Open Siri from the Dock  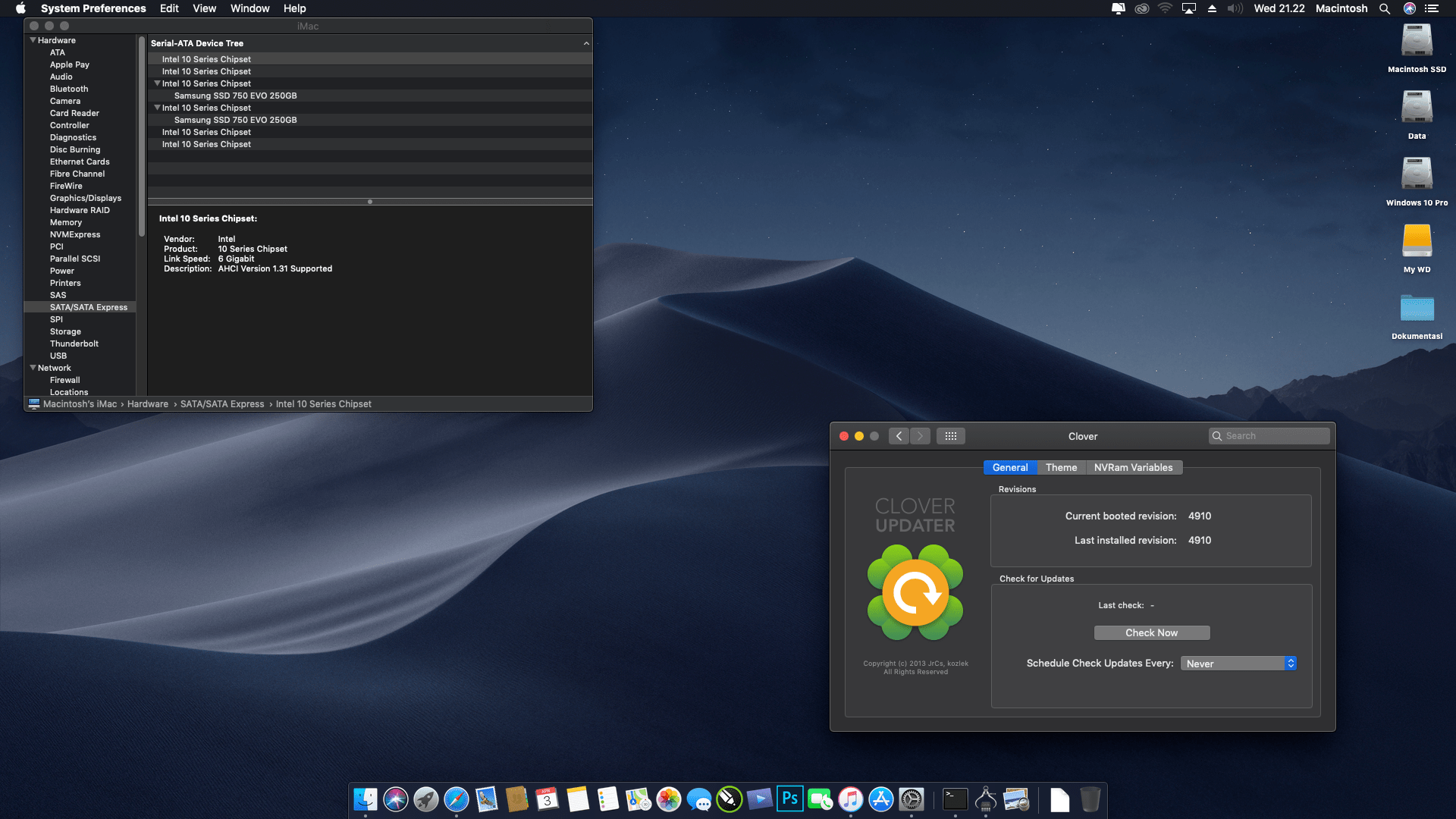[x=395, y=799]
